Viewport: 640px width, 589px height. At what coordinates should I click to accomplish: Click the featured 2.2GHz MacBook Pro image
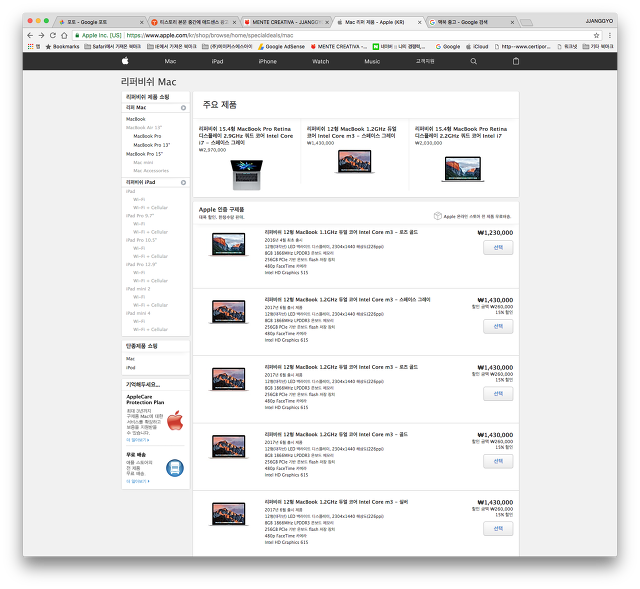pyautogui.click(x=462, y=169)
